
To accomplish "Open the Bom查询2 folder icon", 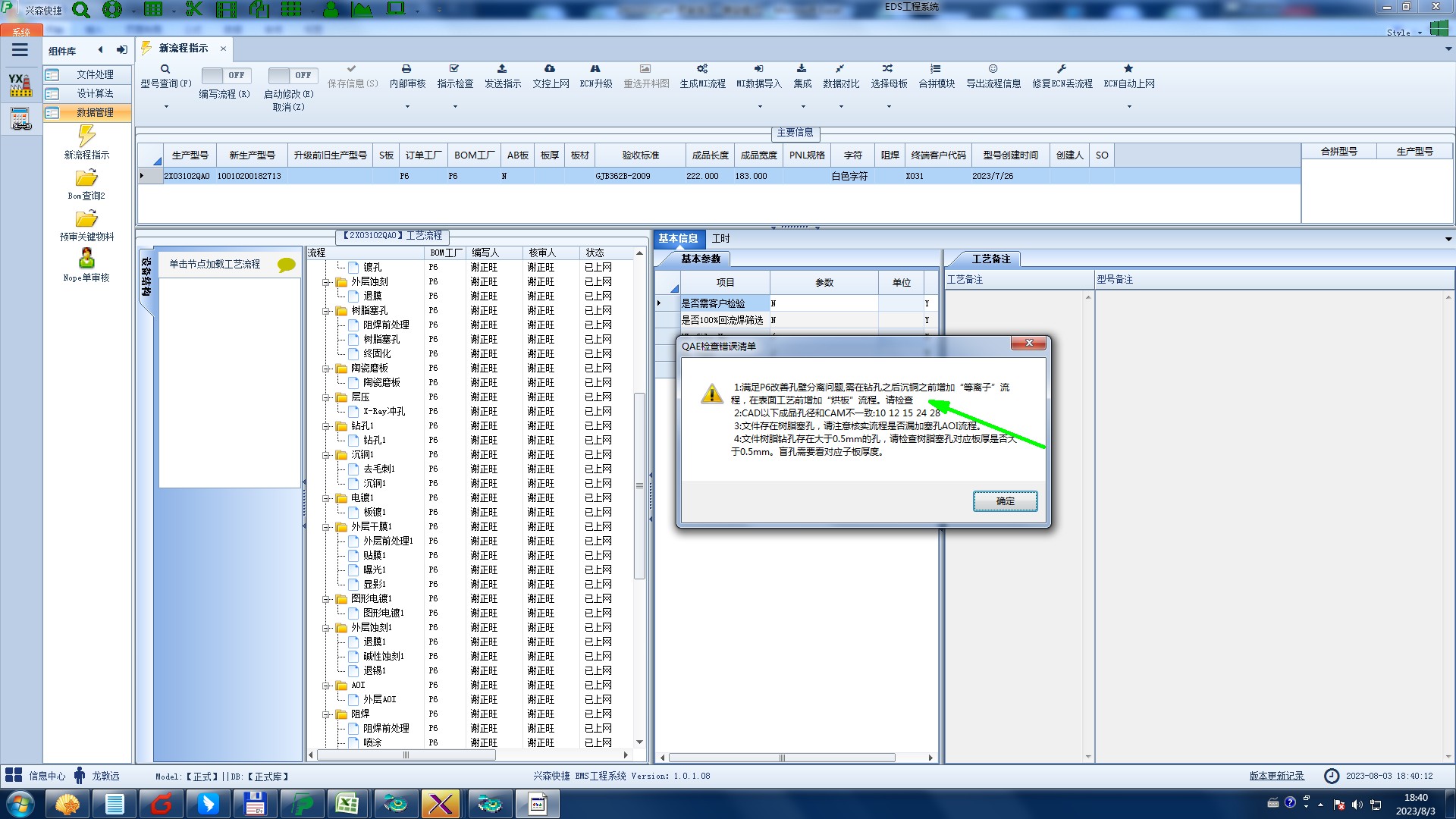I will (x=86, y=178).
